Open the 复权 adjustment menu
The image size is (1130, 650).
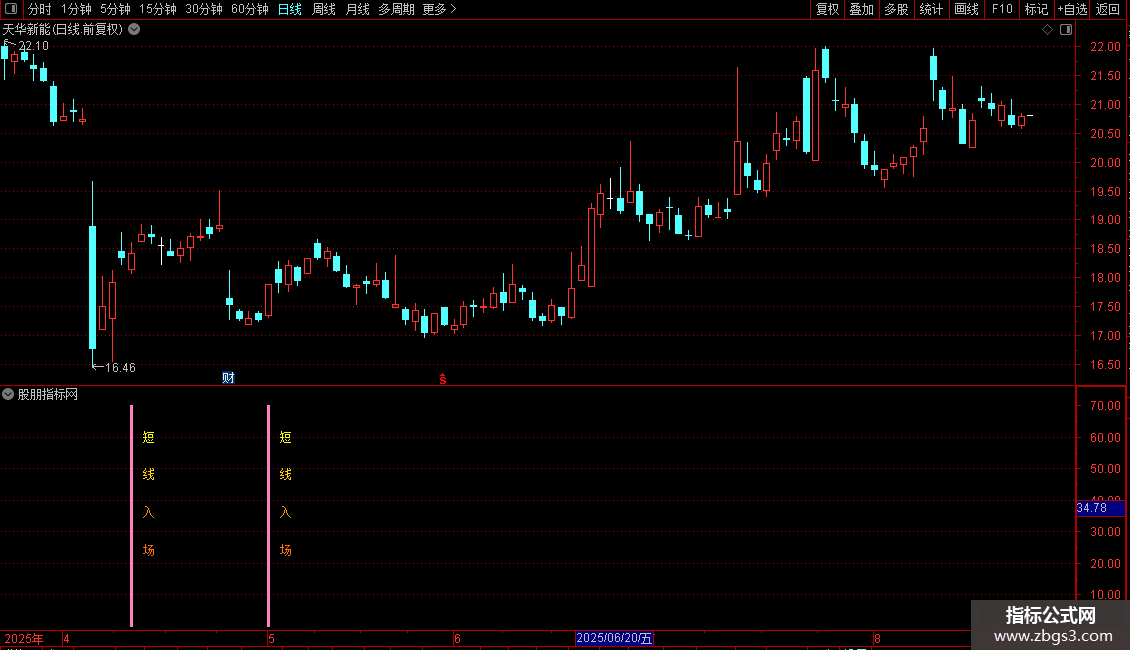click(827, 9)
